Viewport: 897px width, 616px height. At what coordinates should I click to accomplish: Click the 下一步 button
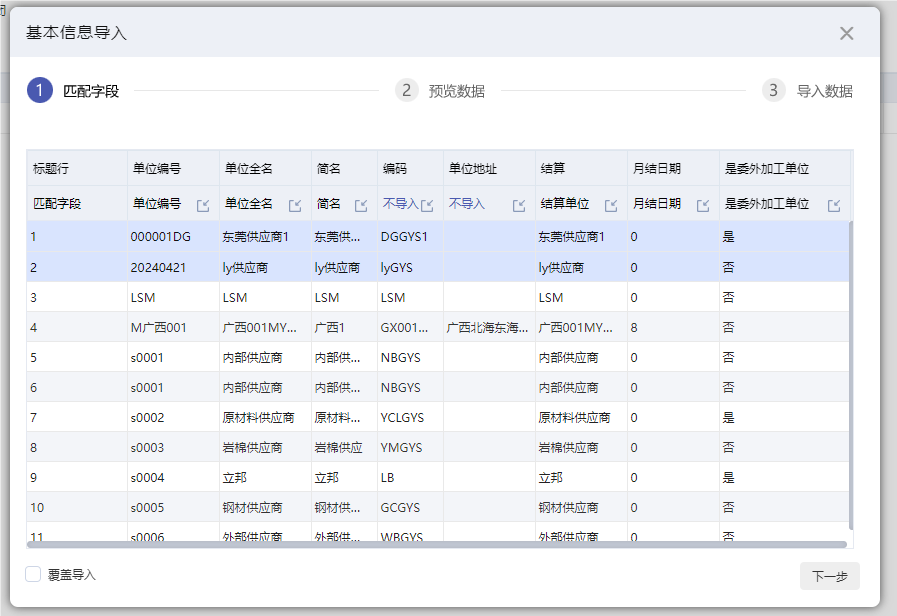(x=829, y=576)
